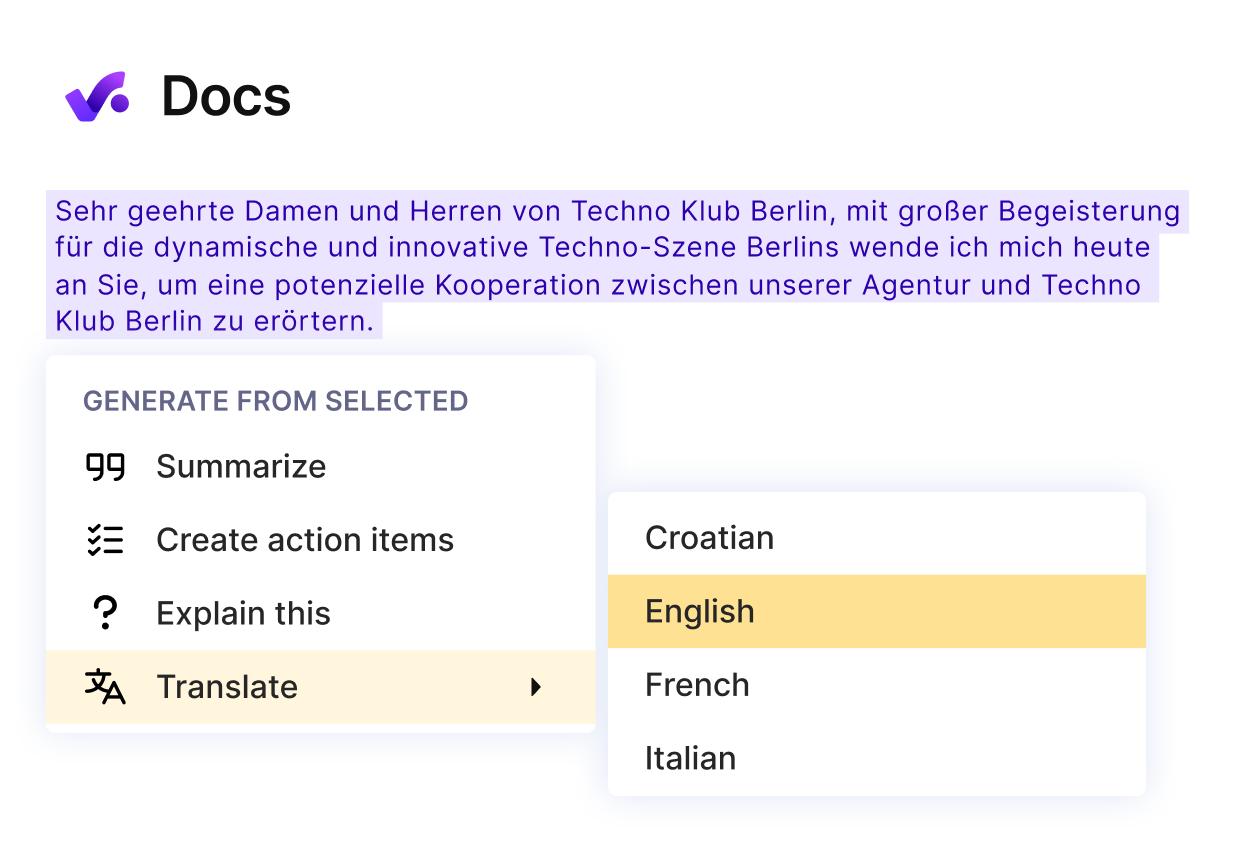This screenshot has height=842, width=1240.
Task: Select Create action items
Action: tap(305, 539)
